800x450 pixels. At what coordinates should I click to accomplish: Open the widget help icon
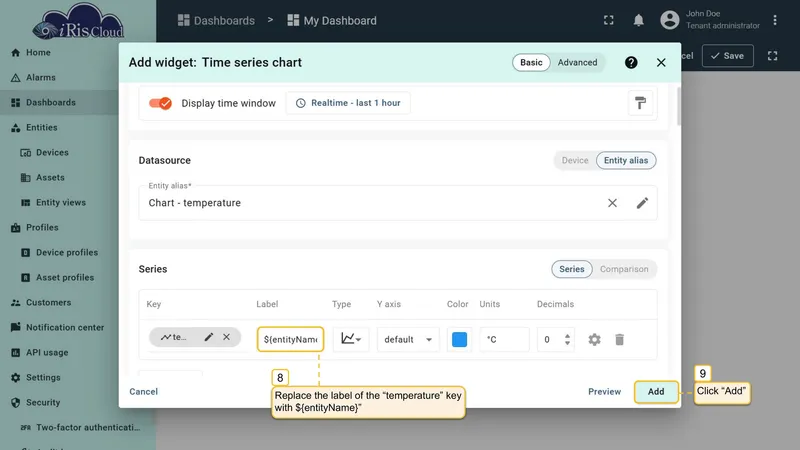click(x=631, y=62)
